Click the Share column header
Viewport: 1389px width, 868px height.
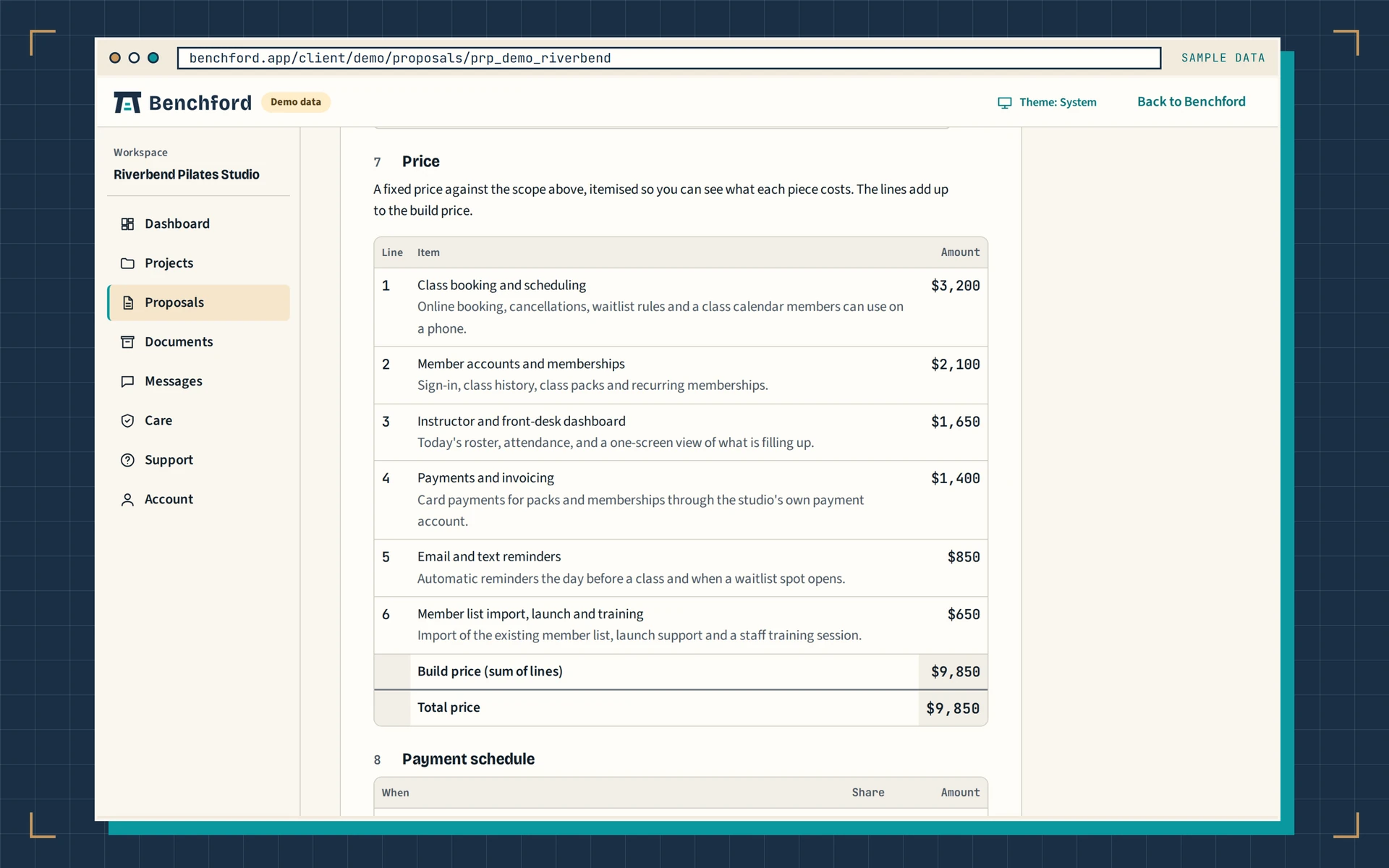pos(867,793)
